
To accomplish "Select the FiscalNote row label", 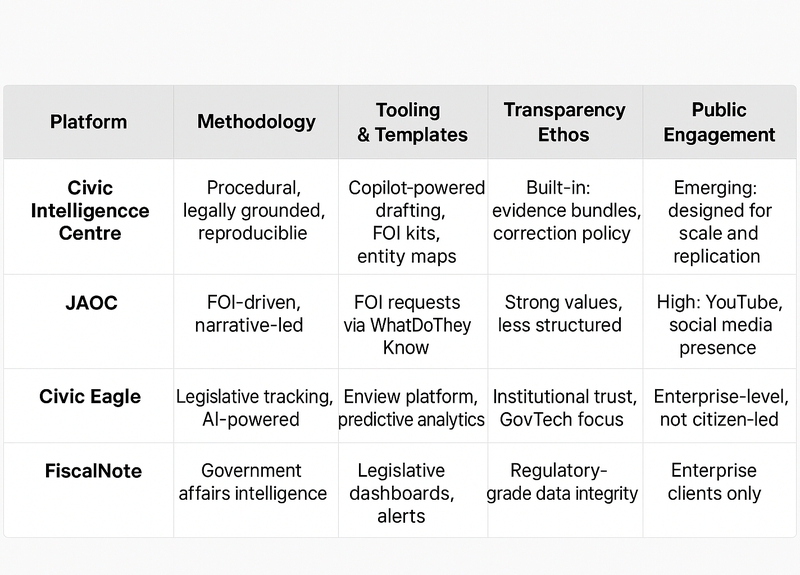I will pos(88,471).
